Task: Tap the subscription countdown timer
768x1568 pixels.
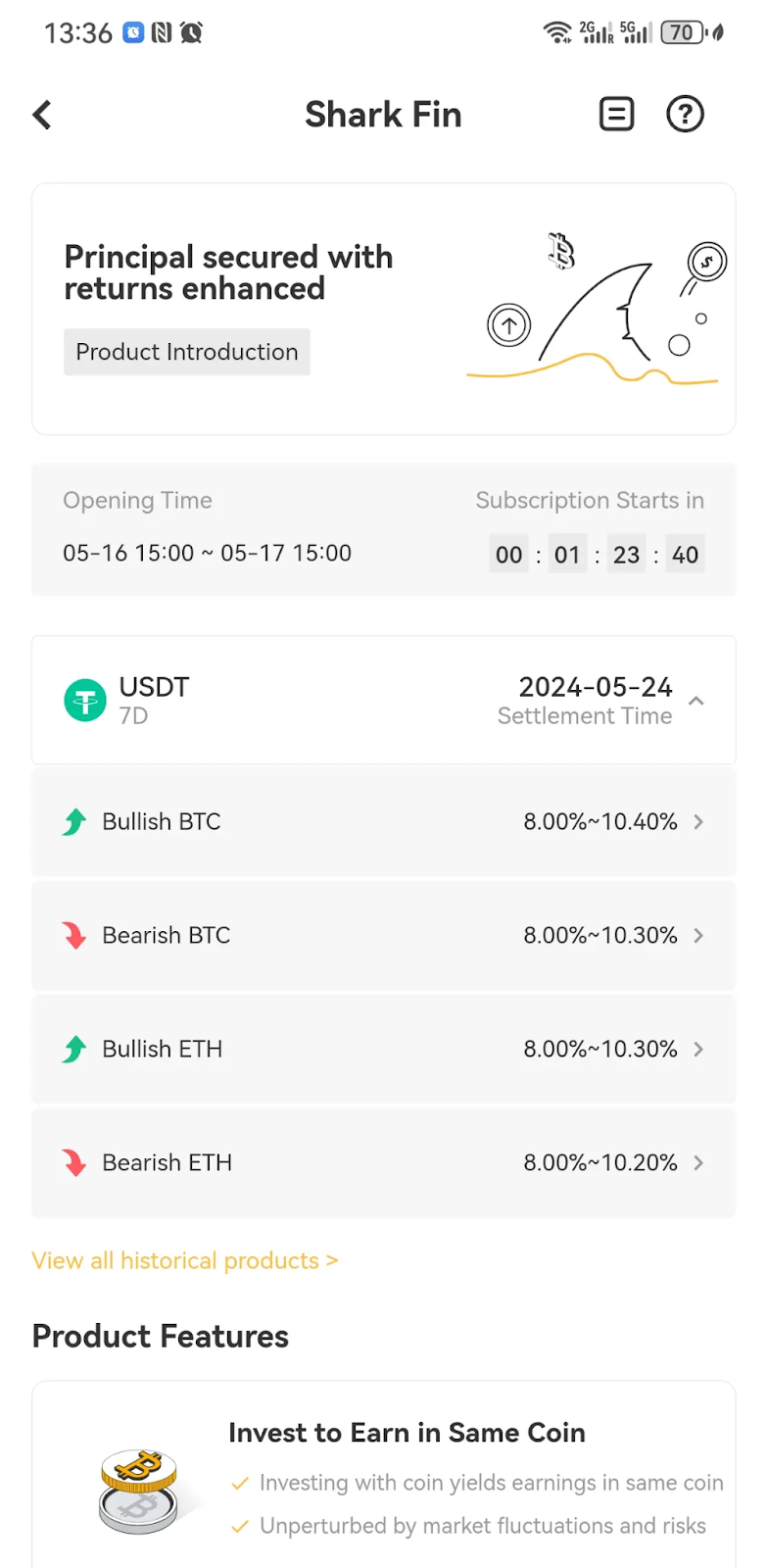Action: click(x=597, y=555)
